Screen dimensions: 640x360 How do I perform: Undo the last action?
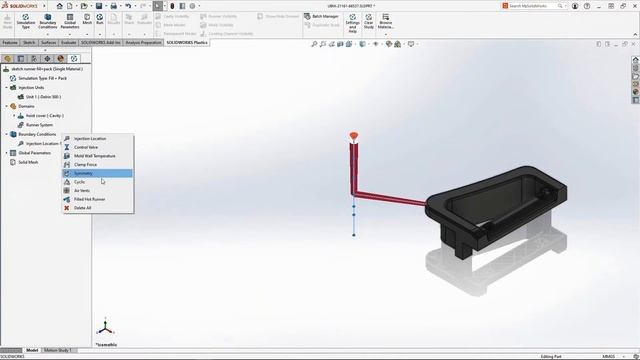(x=128, y=6)
